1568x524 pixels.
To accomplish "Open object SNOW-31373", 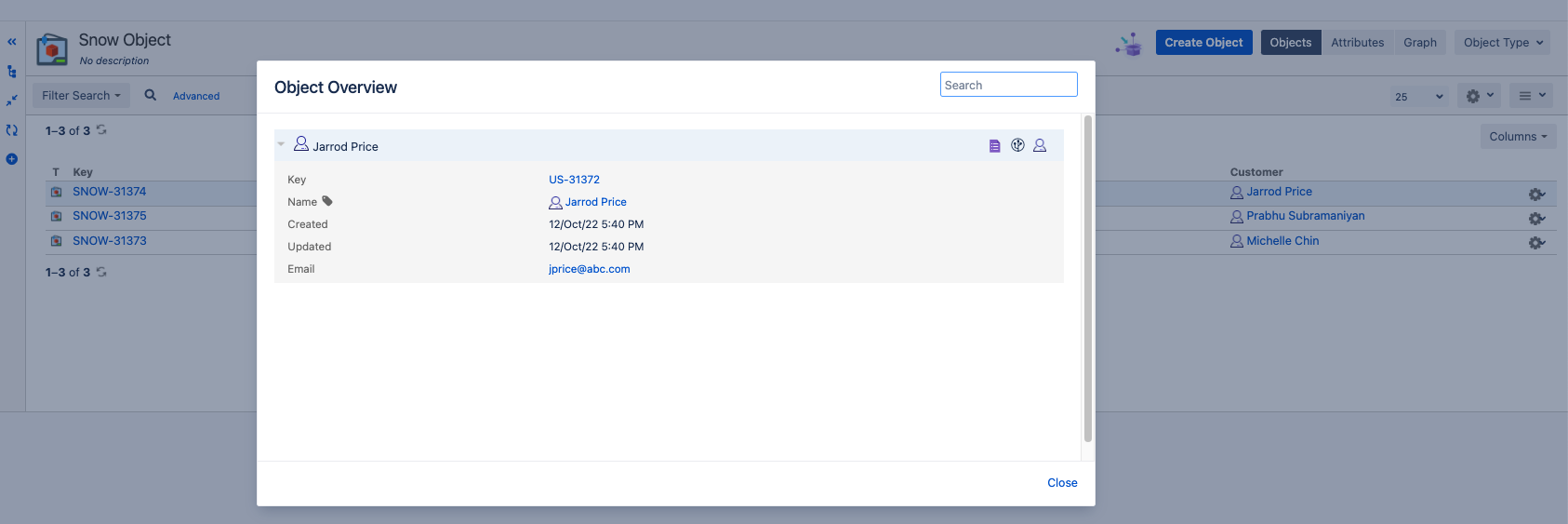I will pos(110,241).
